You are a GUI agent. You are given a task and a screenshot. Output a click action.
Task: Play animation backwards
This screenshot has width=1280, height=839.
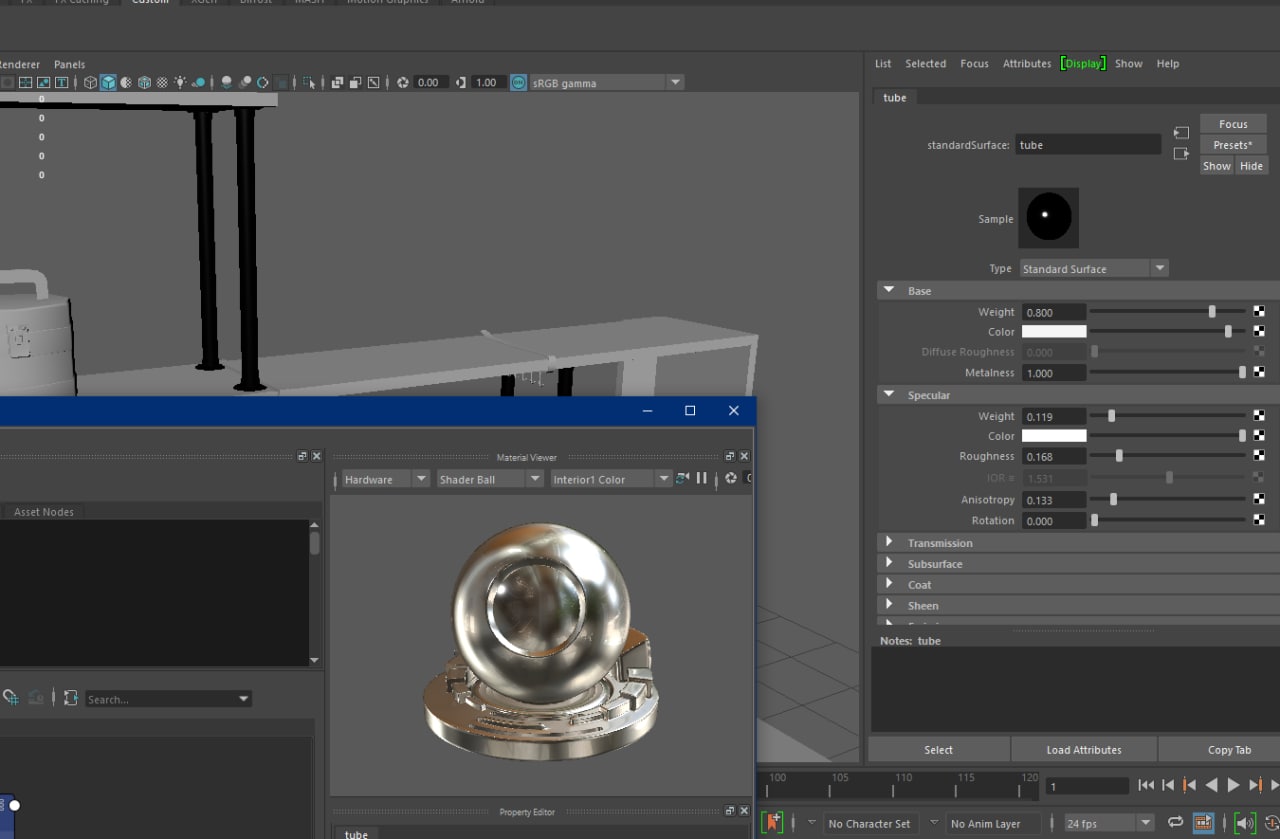pyautogui.click(x=1211, y=786)
